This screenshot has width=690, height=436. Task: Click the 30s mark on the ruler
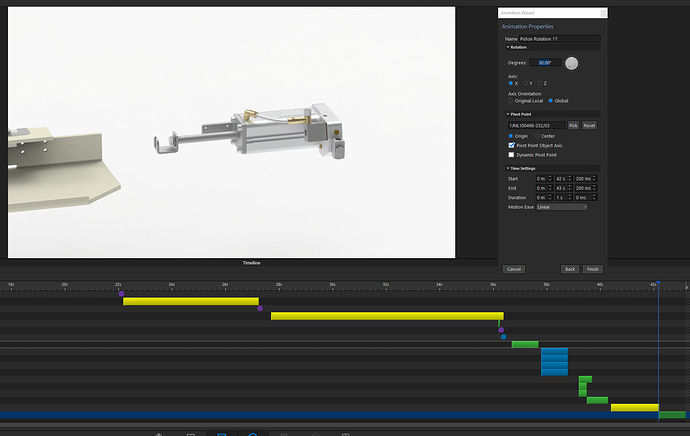[x=332, y=285]
